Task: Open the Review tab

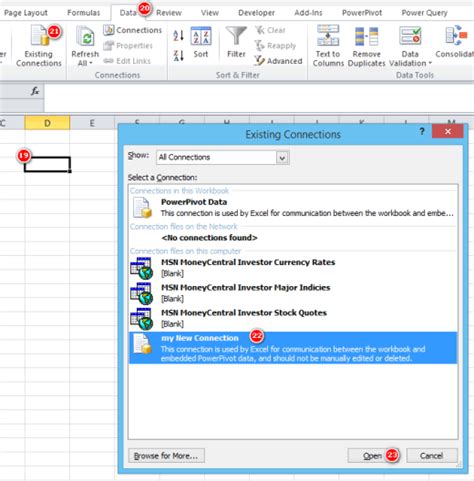Action: (x=169, y=13)
